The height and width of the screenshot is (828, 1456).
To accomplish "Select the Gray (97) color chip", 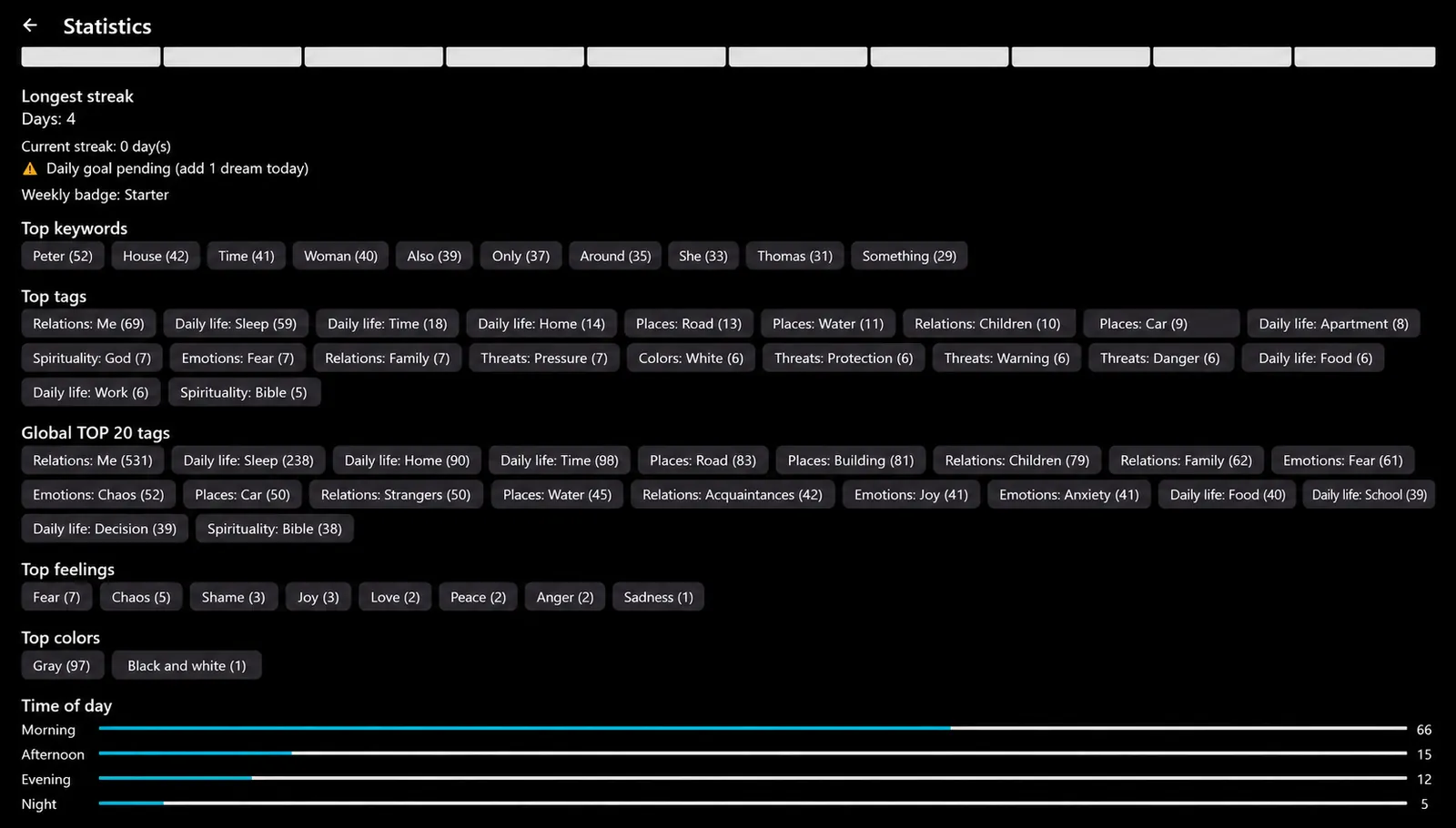I will pyautogui.click(x=62, y=666).
